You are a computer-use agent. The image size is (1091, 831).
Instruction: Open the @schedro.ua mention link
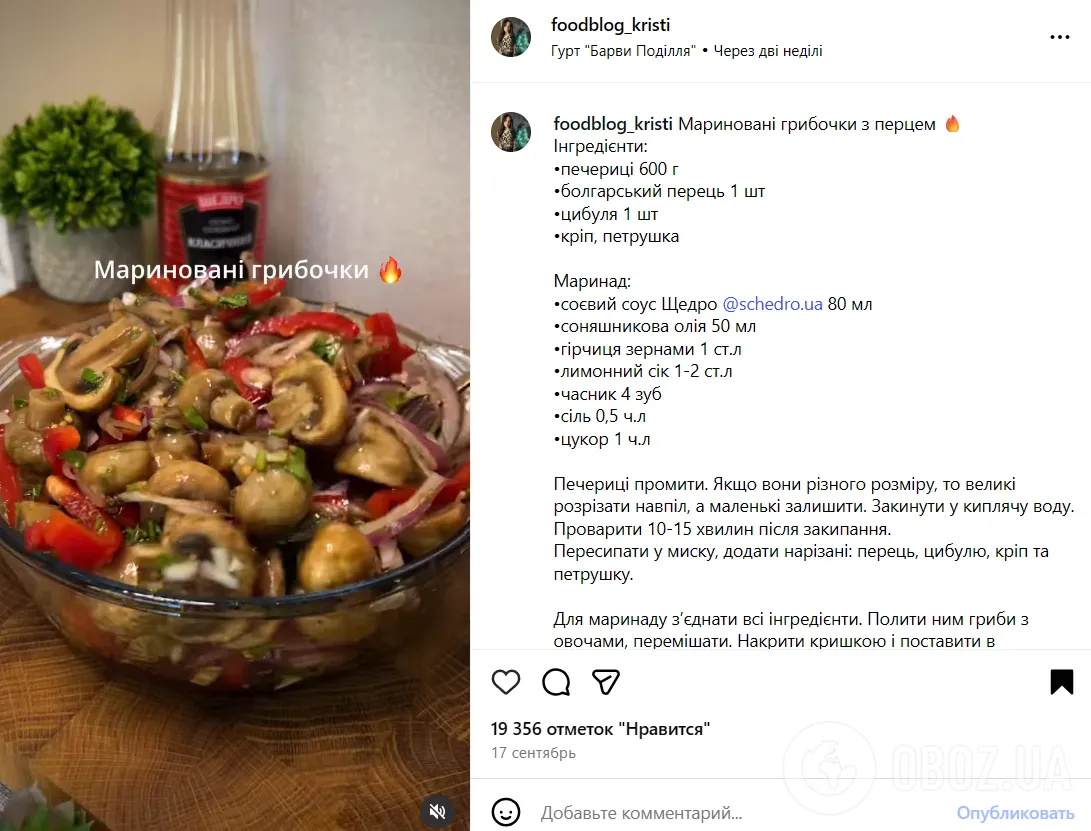[772, 304]
